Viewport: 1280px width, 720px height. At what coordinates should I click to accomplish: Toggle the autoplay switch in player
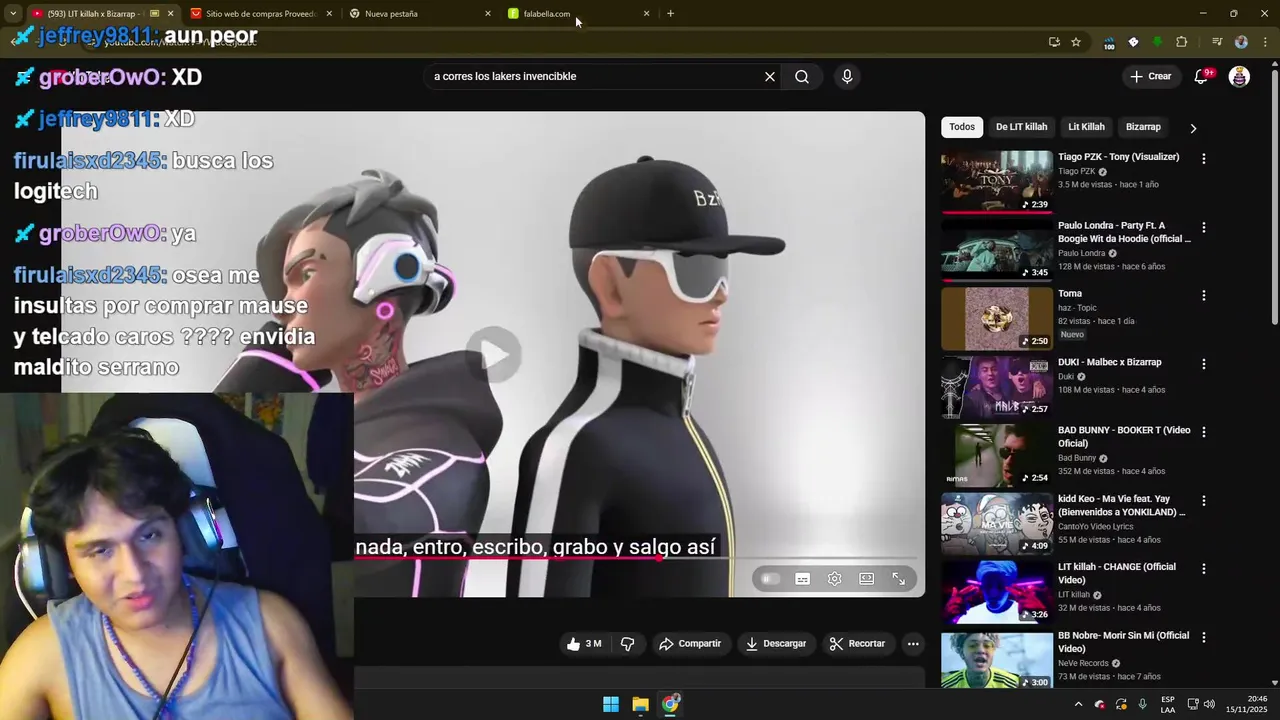pyautogui.click(x=770, y=579)
